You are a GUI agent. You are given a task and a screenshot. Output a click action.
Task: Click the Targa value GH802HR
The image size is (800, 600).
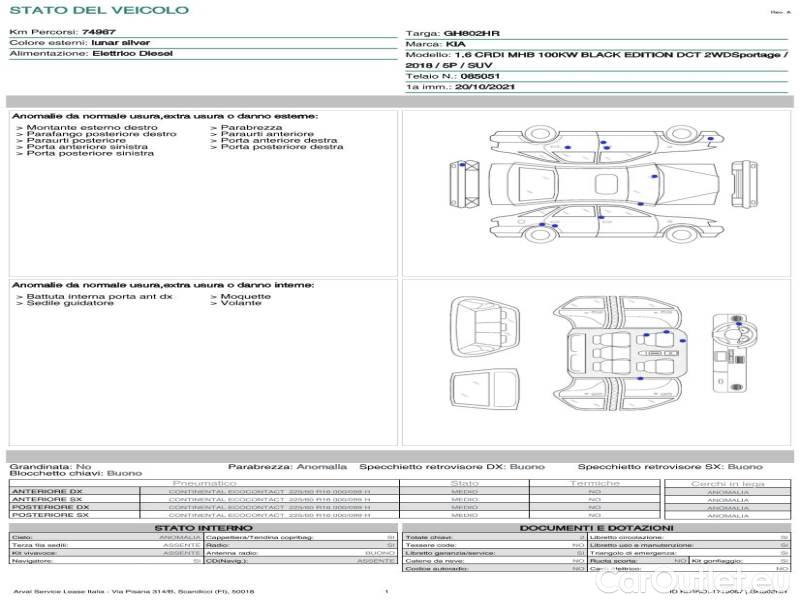tap(472, 33)
